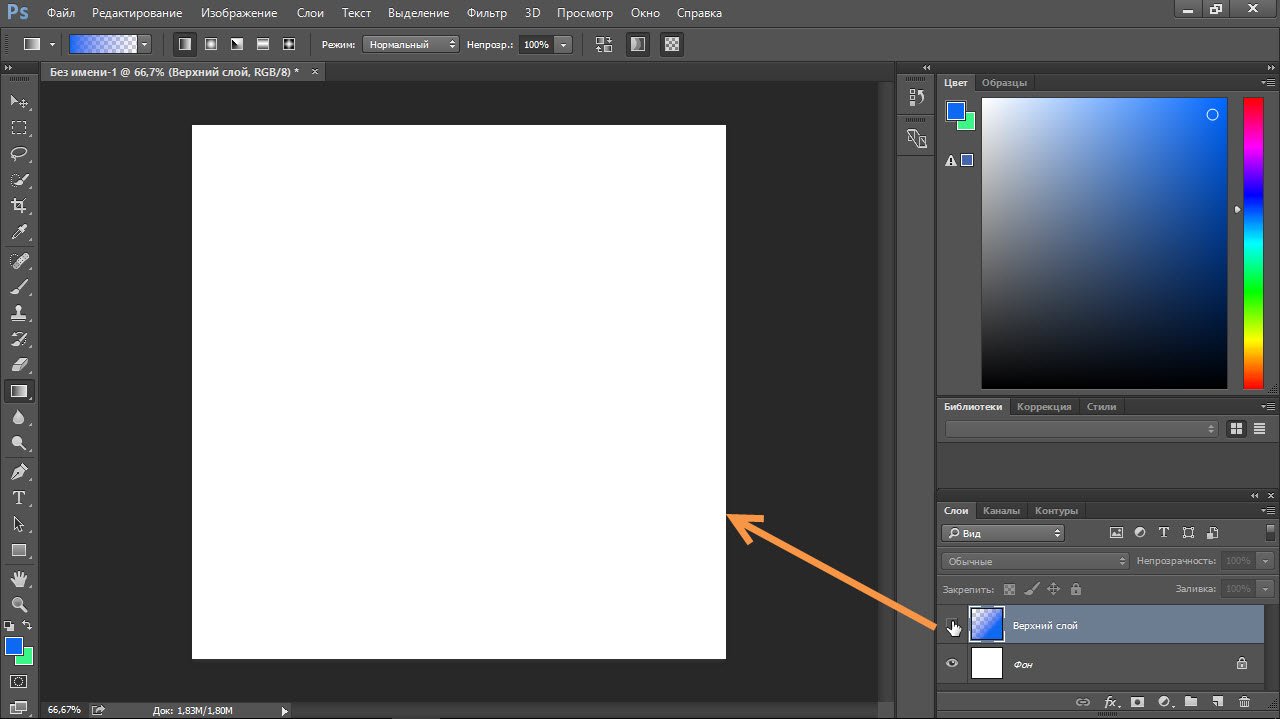Viewport: 1280px width, 719px height.
Task: Open the Режим dropdown set to Нормальный
Action: click(410, 45)
